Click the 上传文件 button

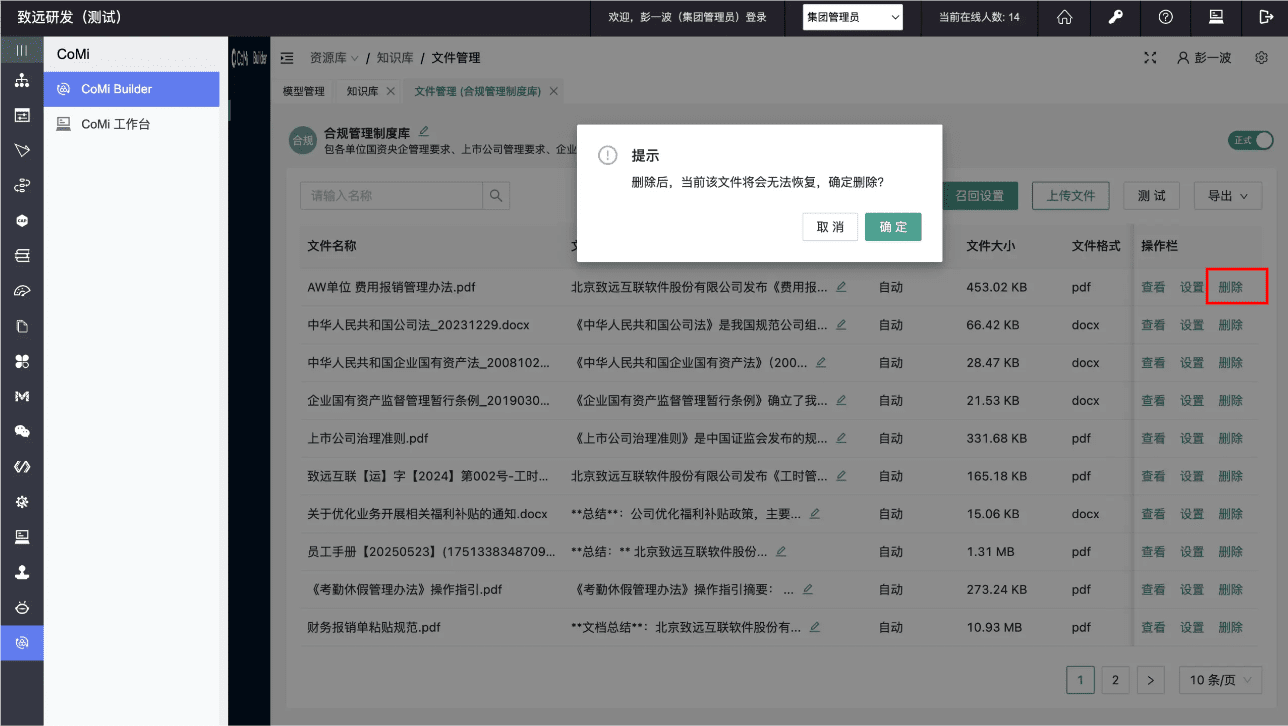[x=1071, y=196]
